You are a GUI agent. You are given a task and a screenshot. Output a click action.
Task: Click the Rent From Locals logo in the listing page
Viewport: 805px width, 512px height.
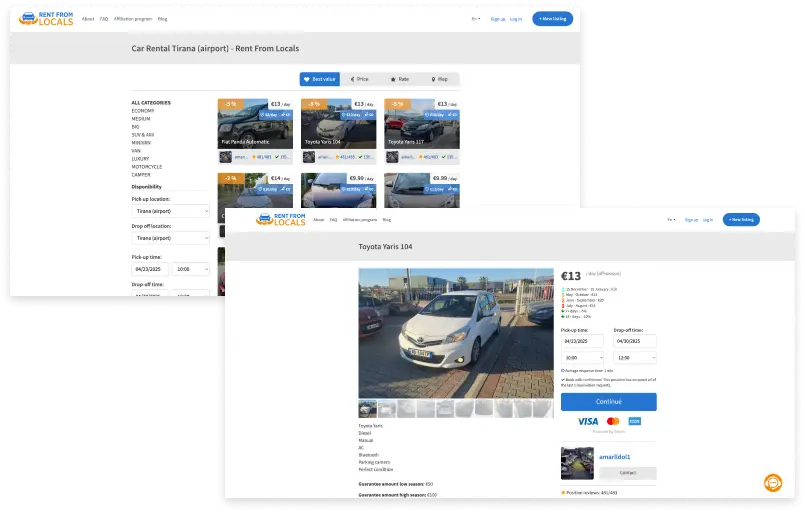click(x=46, y=18)
